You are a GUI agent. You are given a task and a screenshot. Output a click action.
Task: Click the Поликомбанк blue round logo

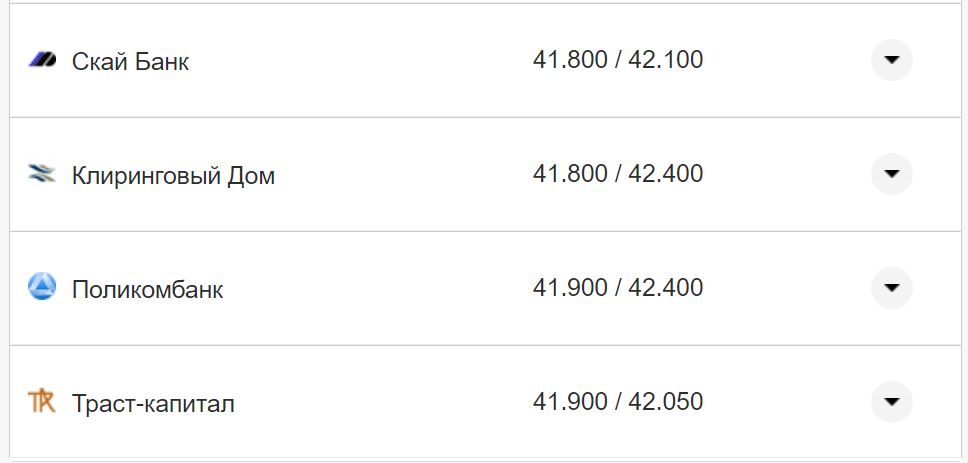coord(42,288)
